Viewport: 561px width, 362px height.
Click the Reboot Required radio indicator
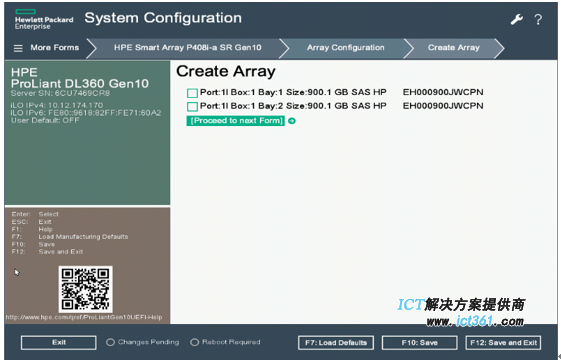(194, 342)
